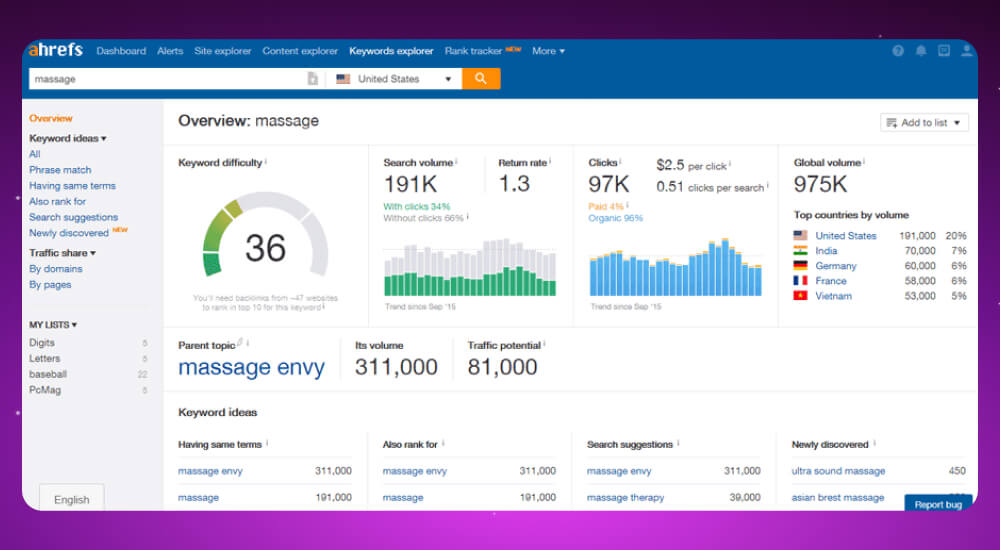Viewport: 1000px width, 550px height.
Task: Open the Digits list
Action: click(41, 343)
